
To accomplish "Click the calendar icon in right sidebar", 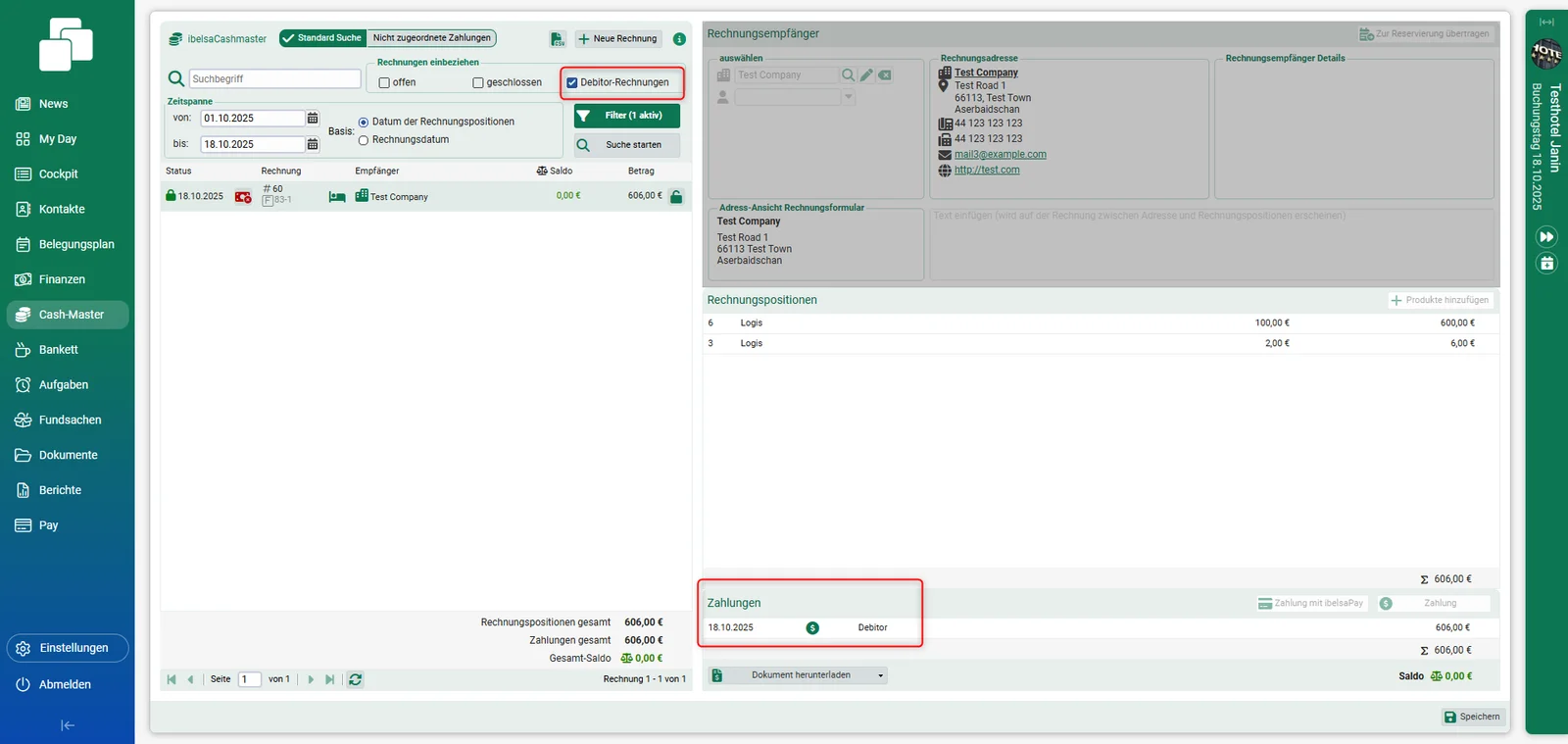I will tap(1546, 263).
